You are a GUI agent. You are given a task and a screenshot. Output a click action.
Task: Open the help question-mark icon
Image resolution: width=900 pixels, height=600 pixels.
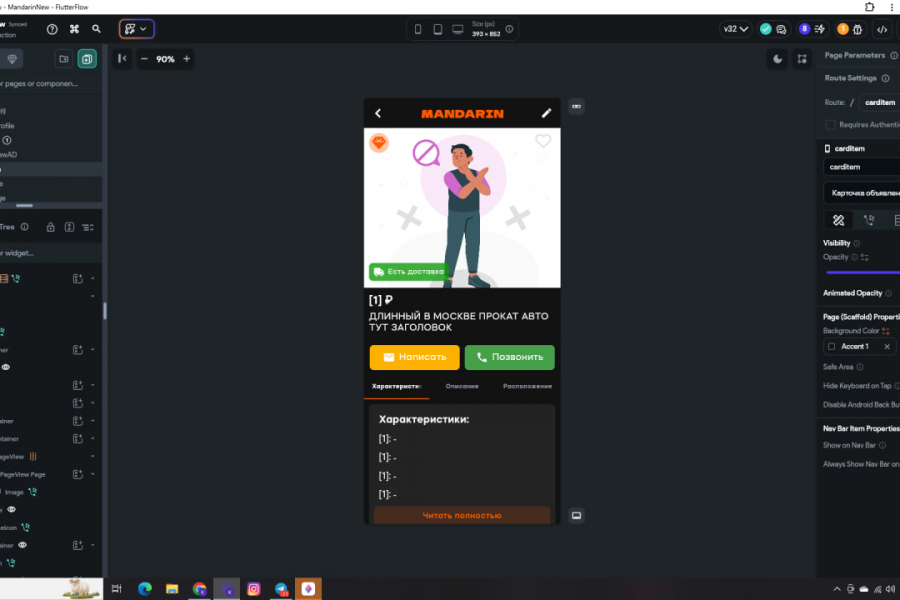pyautogui.click(x=52, y=29)
